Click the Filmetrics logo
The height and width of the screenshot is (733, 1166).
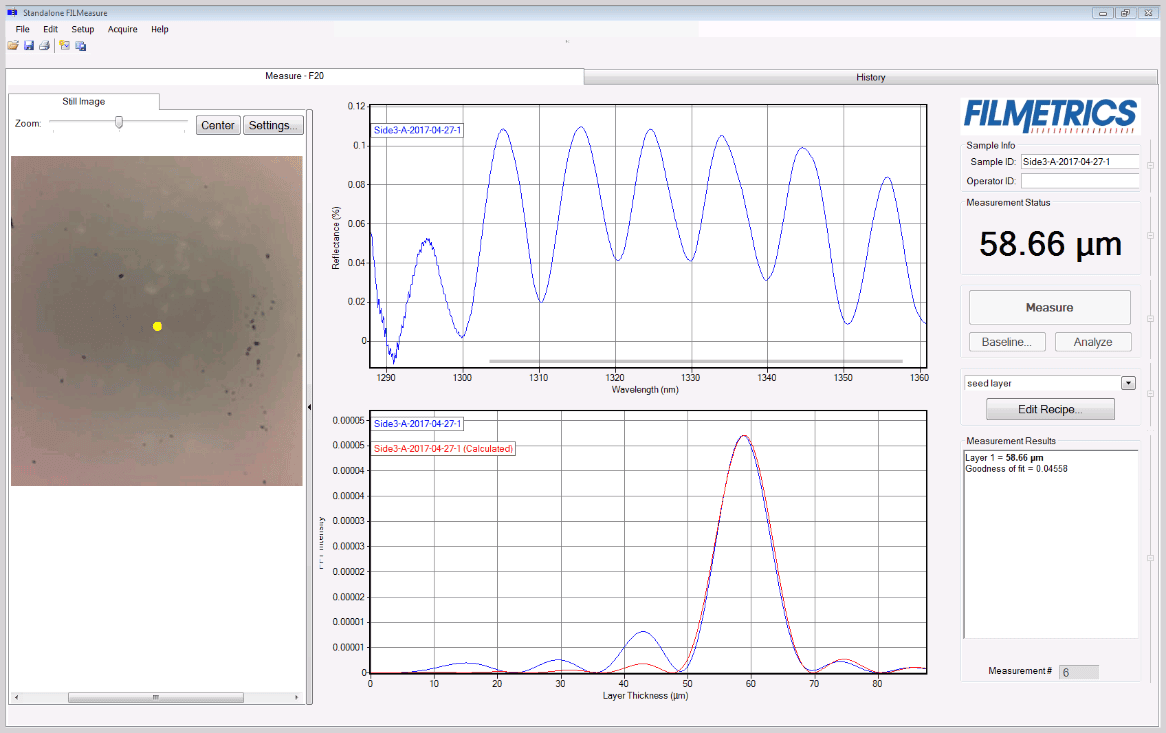tap(1050, 115)
